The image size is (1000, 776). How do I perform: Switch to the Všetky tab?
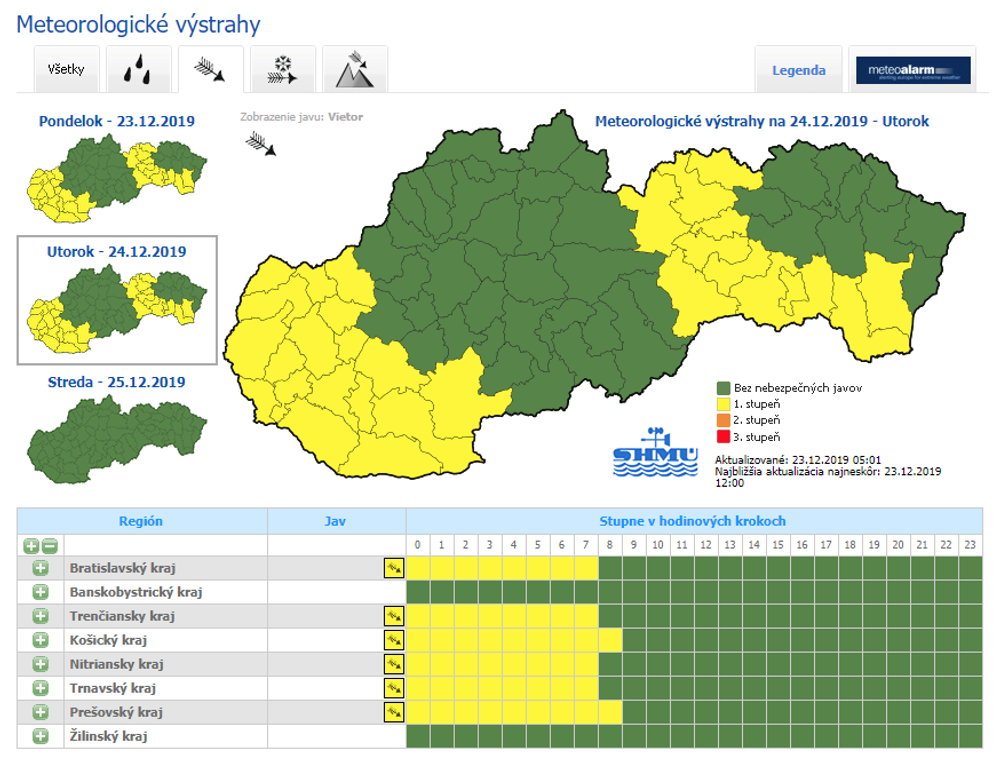point(66,70)
